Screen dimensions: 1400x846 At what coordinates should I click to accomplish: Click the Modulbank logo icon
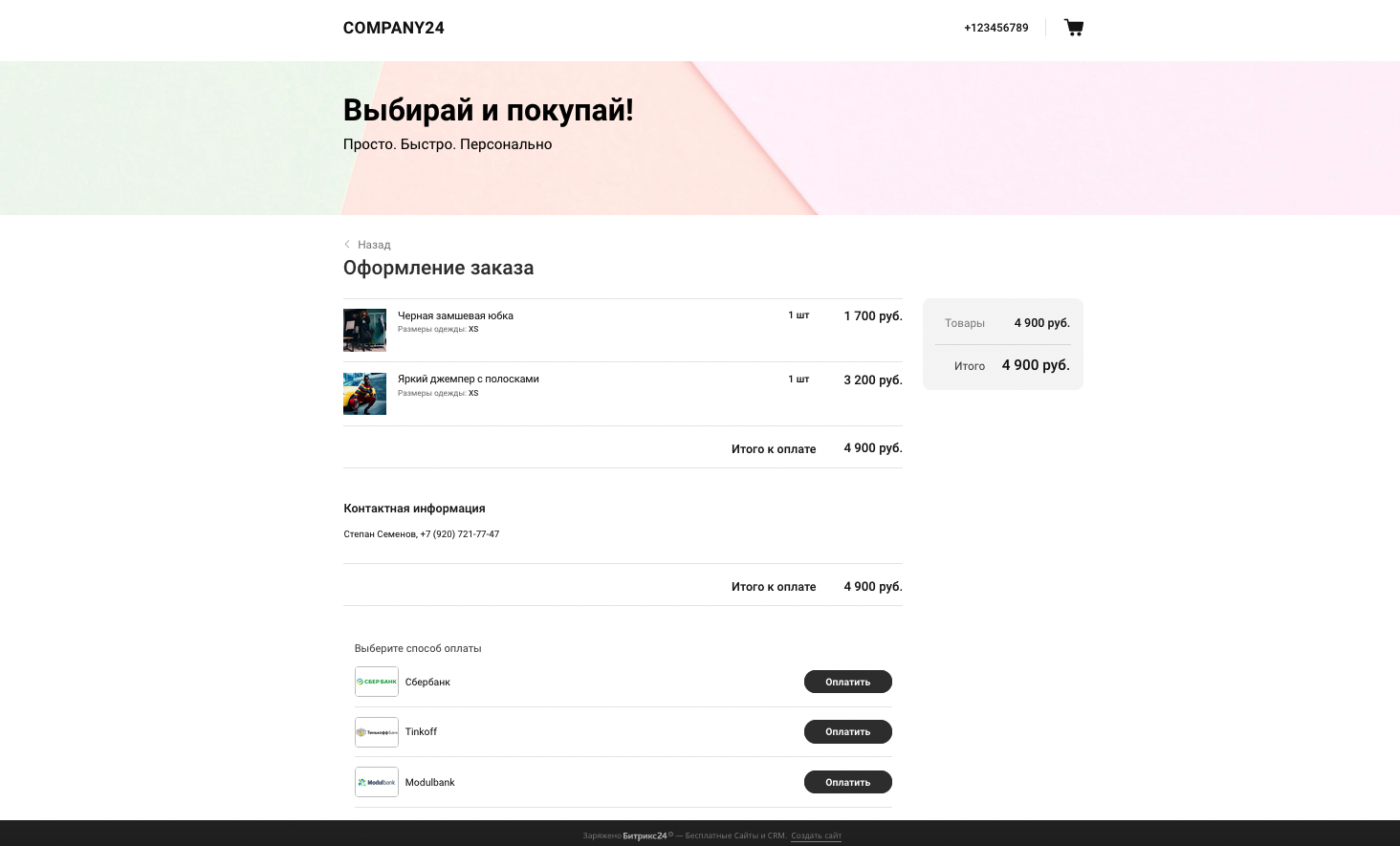[x=377, y=782]
